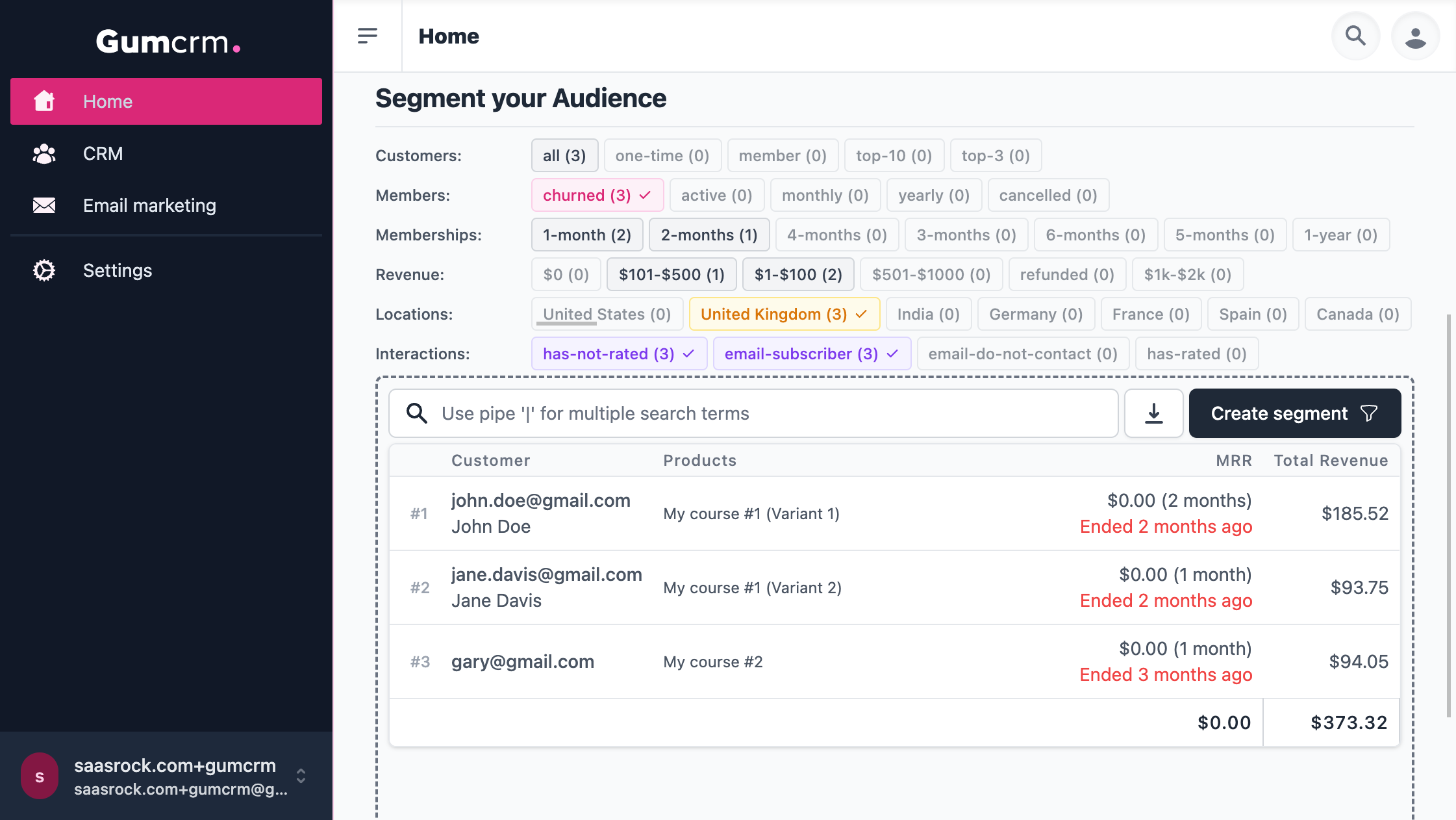Toggle the member (0) filter

(x=783, y=155)
